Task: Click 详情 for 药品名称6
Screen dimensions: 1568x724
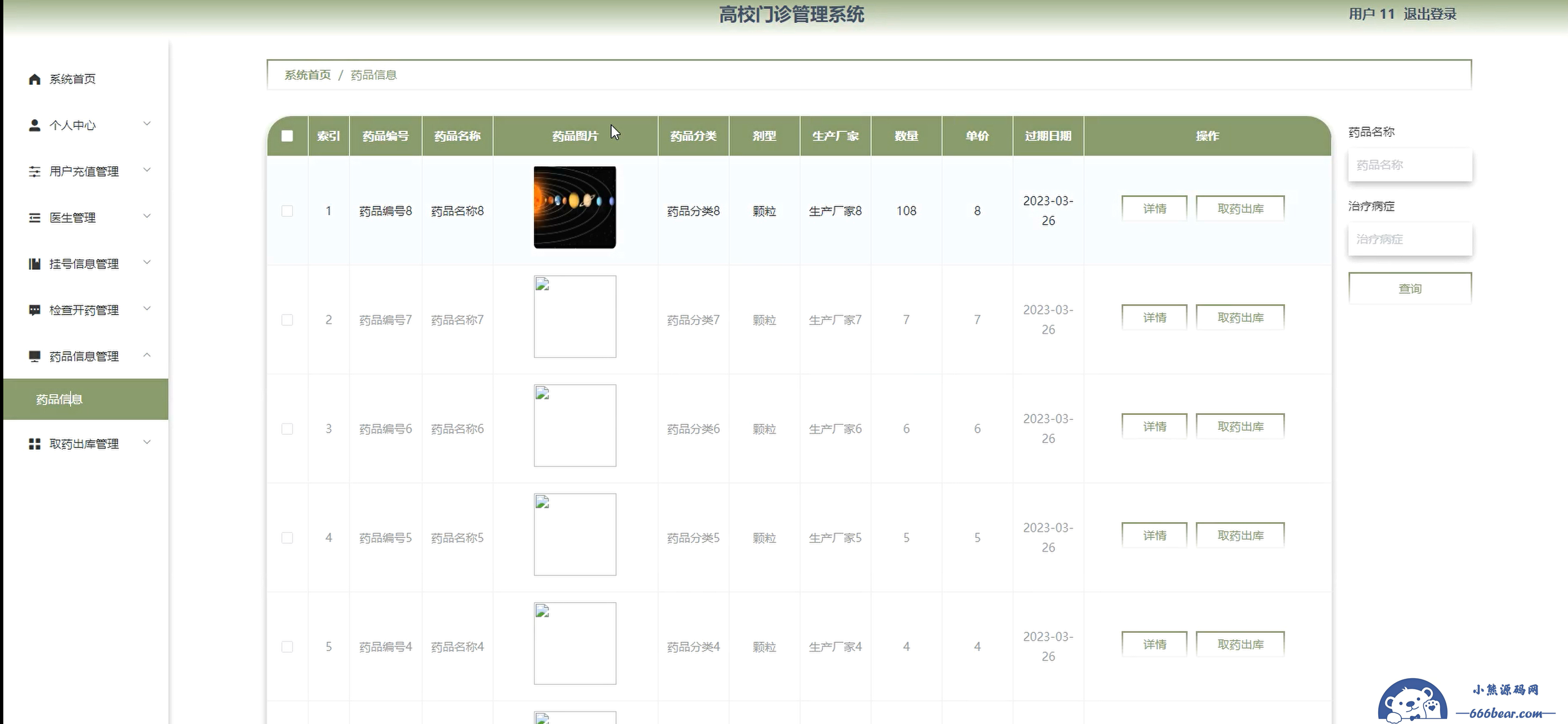Action: [x=1154, y=427]
